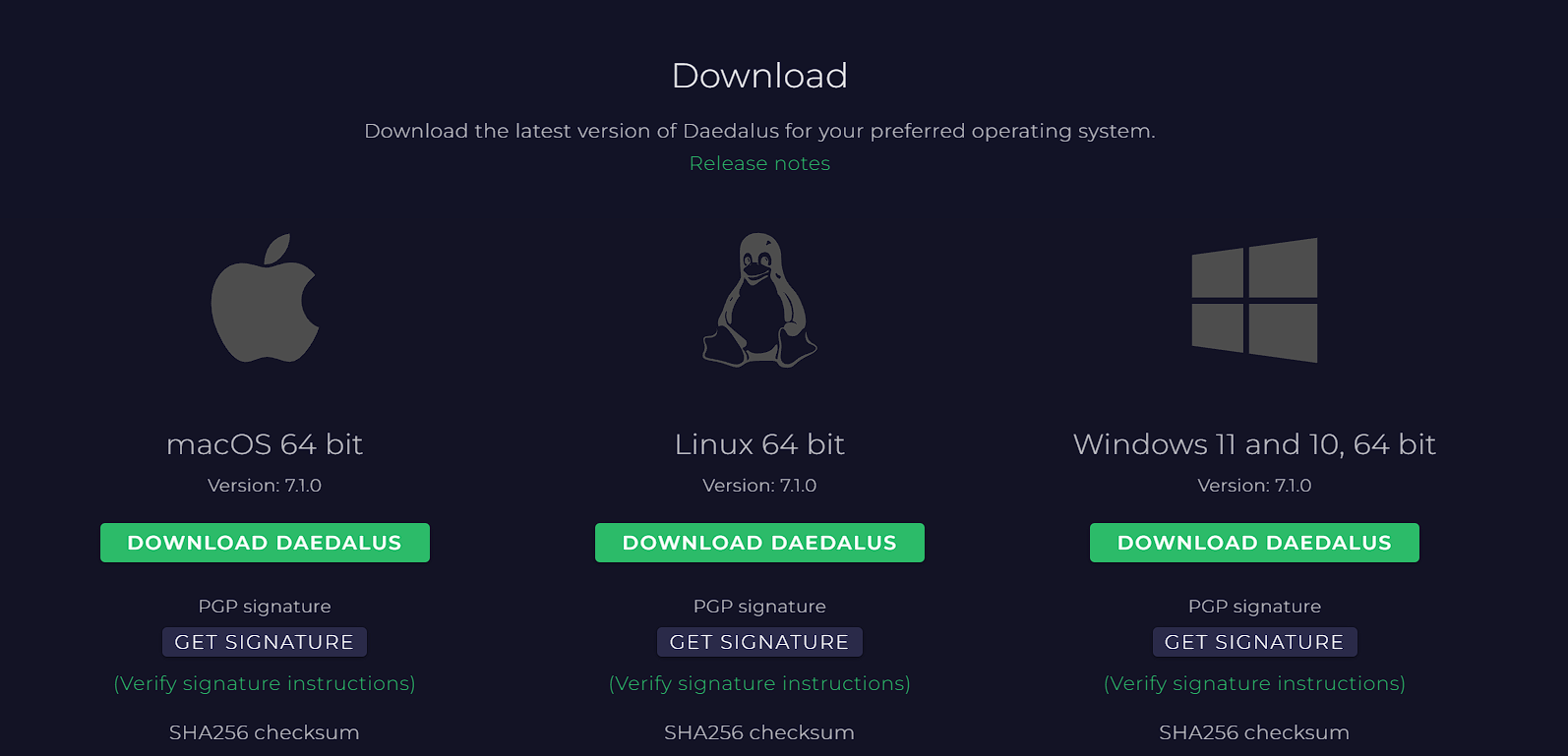Viewport: 1568px width, 756px height.
Task: Click the SHA256 checksum label under Linux
Action: click(x=759, y=732)
